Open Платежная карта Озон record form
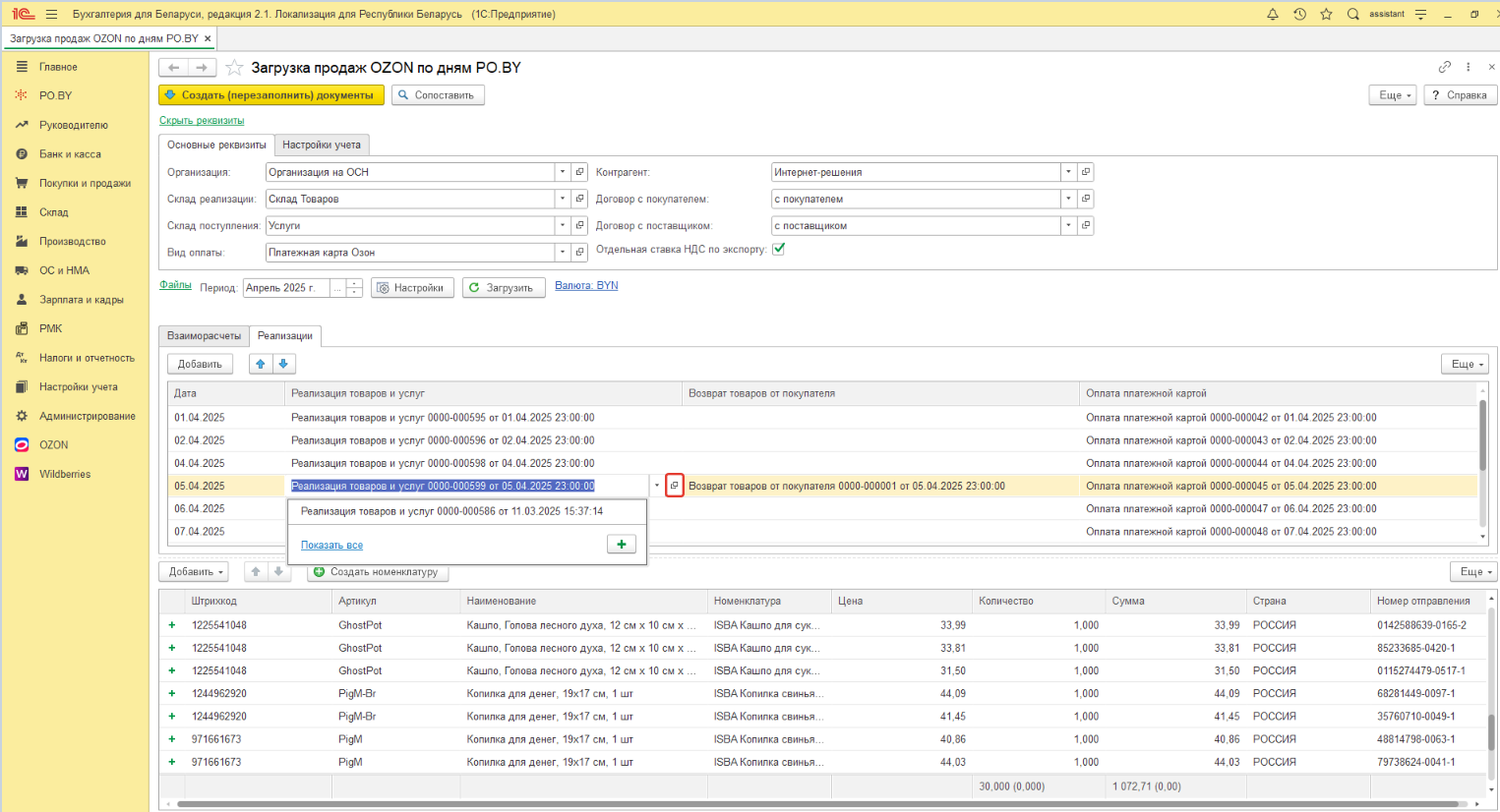1500x812 pixels. pos(580,253)
